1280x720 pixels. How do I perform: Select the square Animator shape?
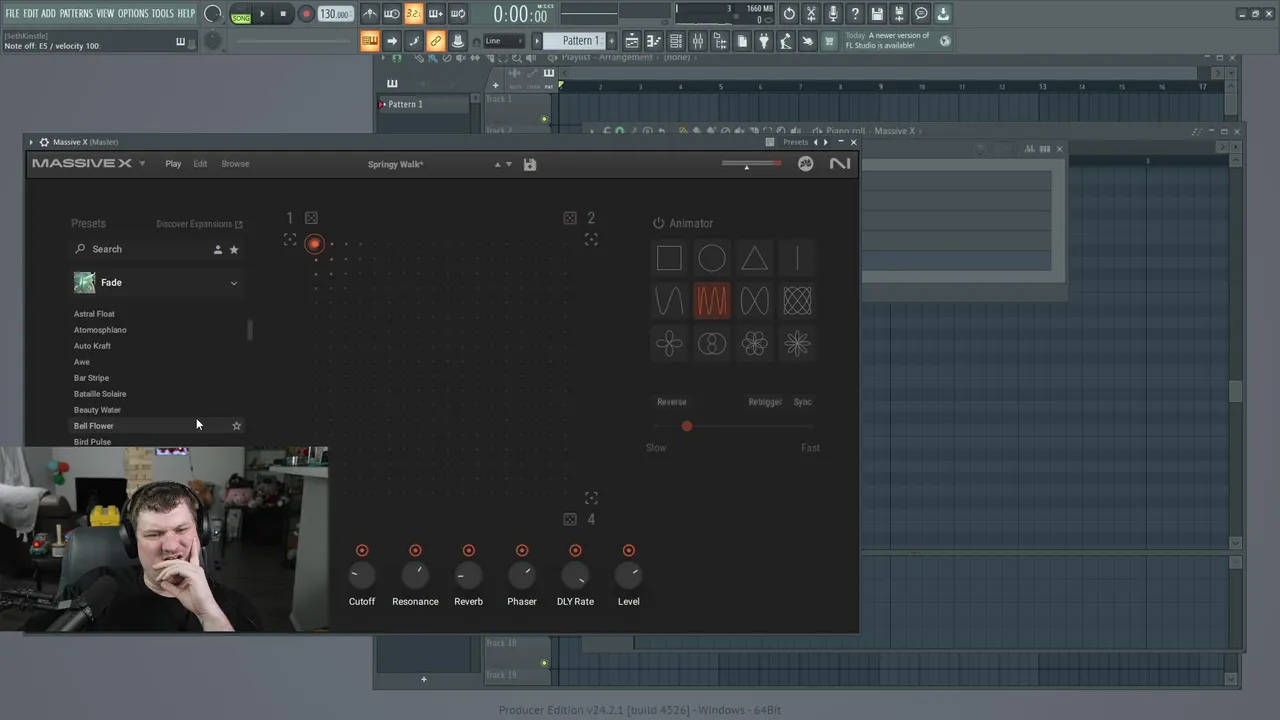click(669, 258)
